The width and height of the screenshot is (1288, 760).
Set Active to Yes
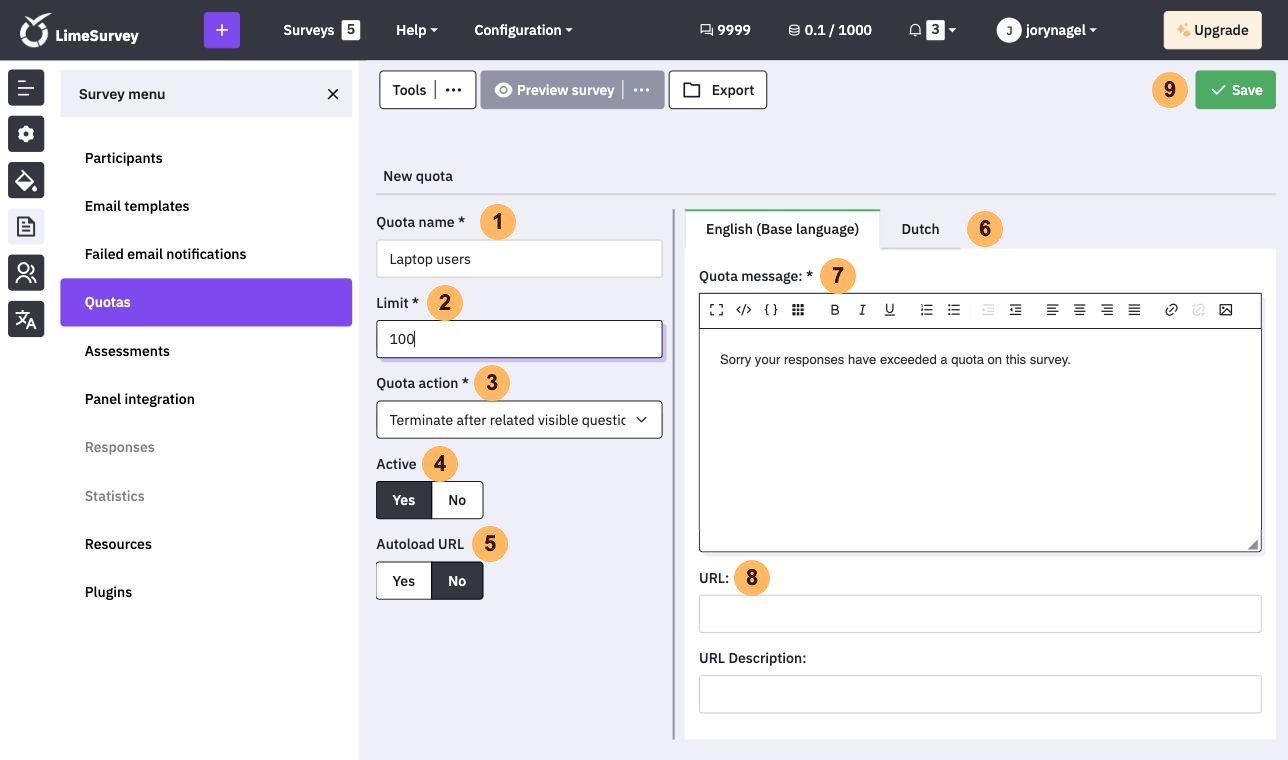404,500
